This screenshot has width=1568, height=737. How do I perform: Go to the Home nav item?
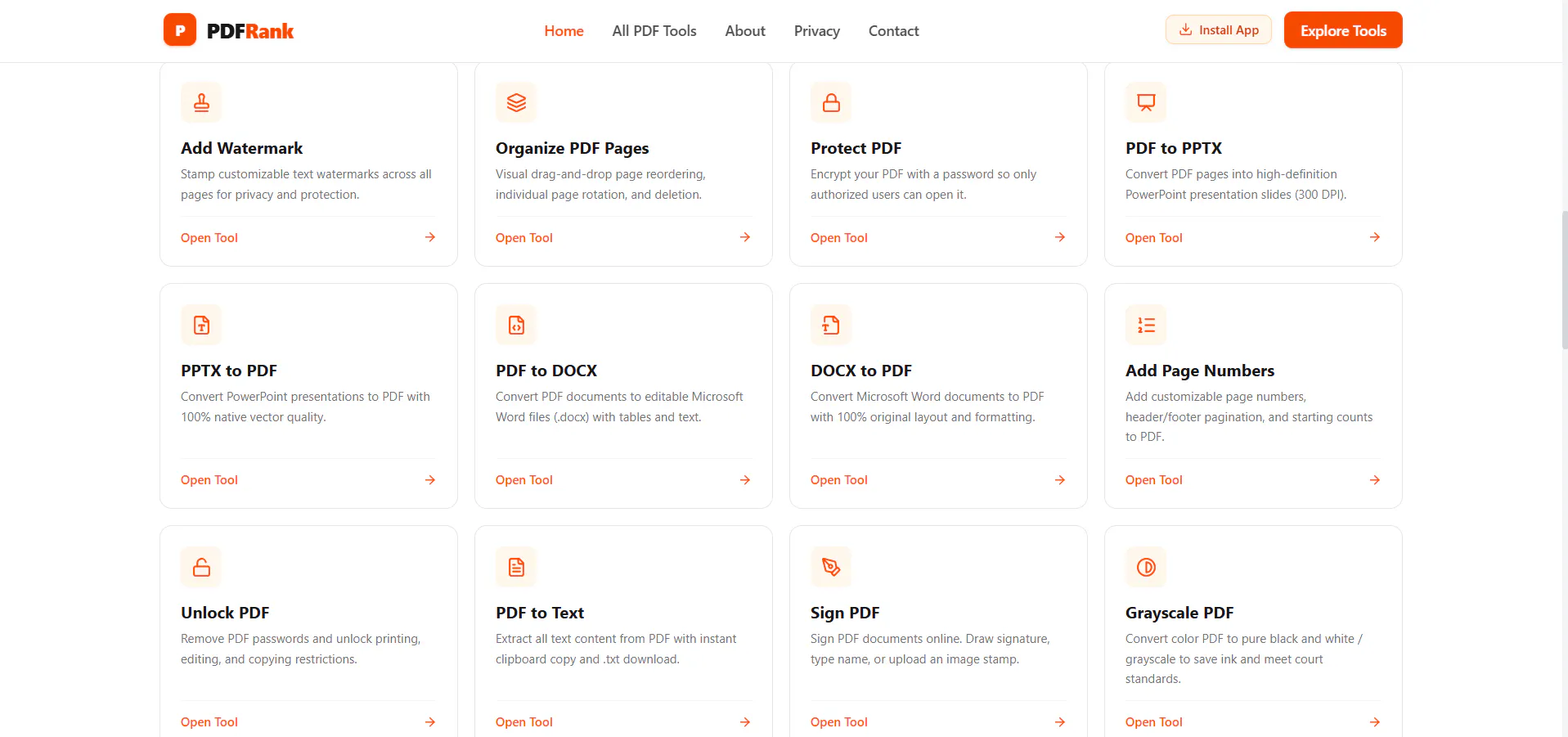point(564,31)
